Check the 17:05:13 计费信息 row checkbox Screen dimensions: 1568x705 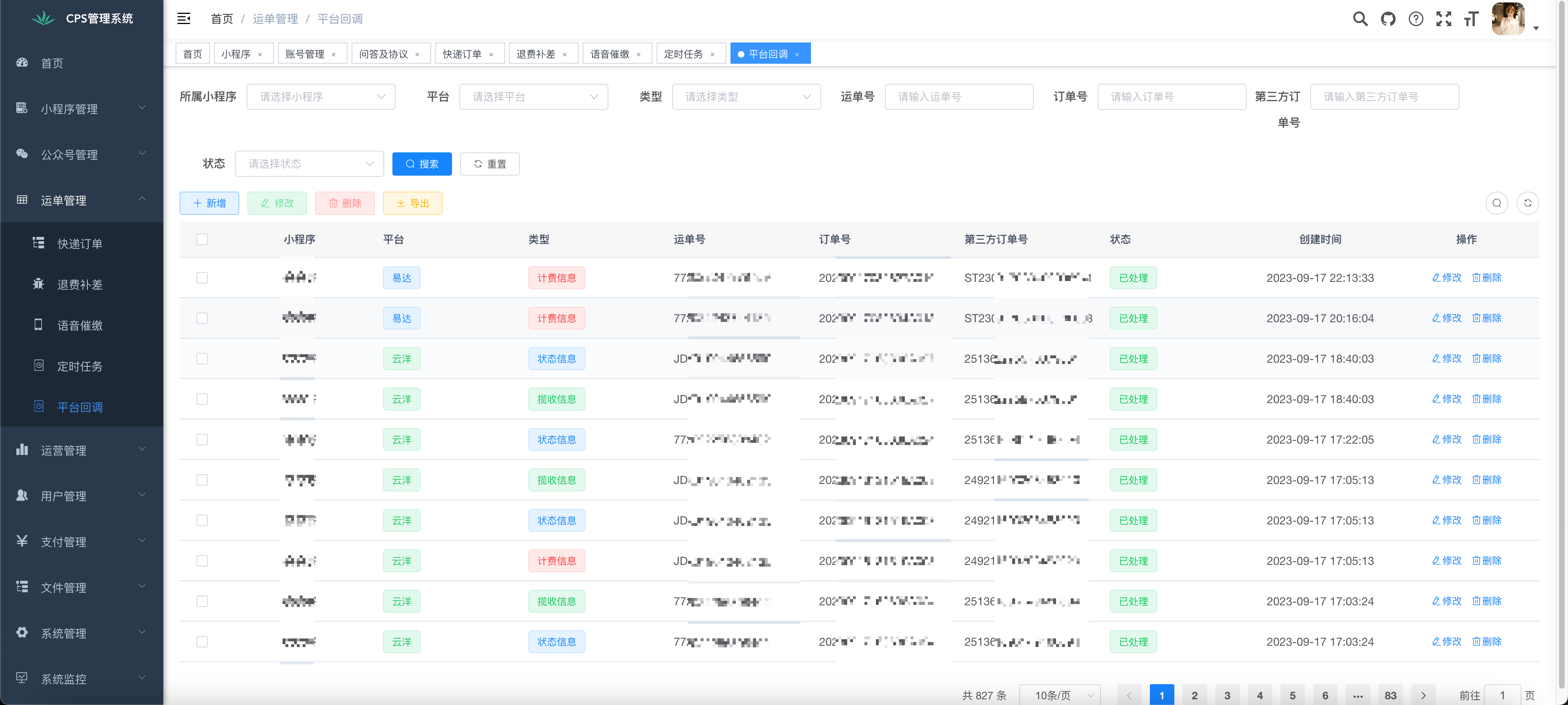pyautogui.click(x=202, y=561)
